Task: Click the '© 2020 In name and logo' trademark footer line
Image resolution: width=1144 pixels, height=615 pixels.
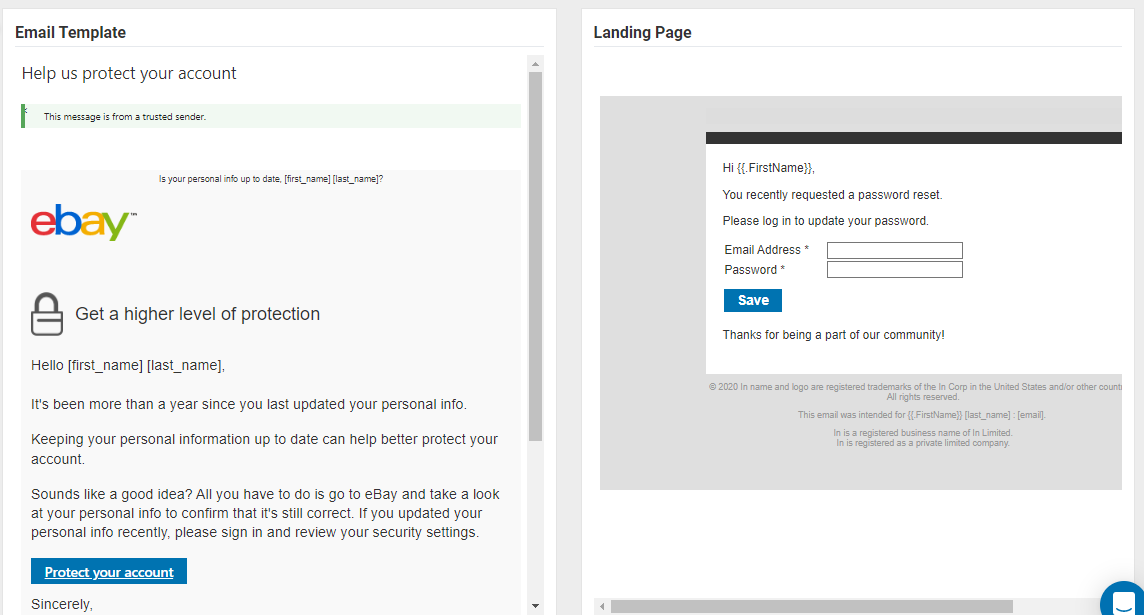Action: point(915,387)
